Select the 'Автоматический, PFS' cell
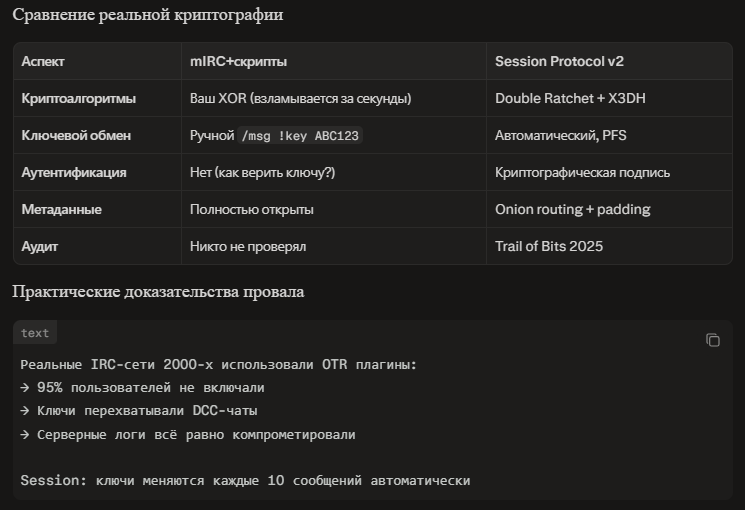 pos(560,136)
